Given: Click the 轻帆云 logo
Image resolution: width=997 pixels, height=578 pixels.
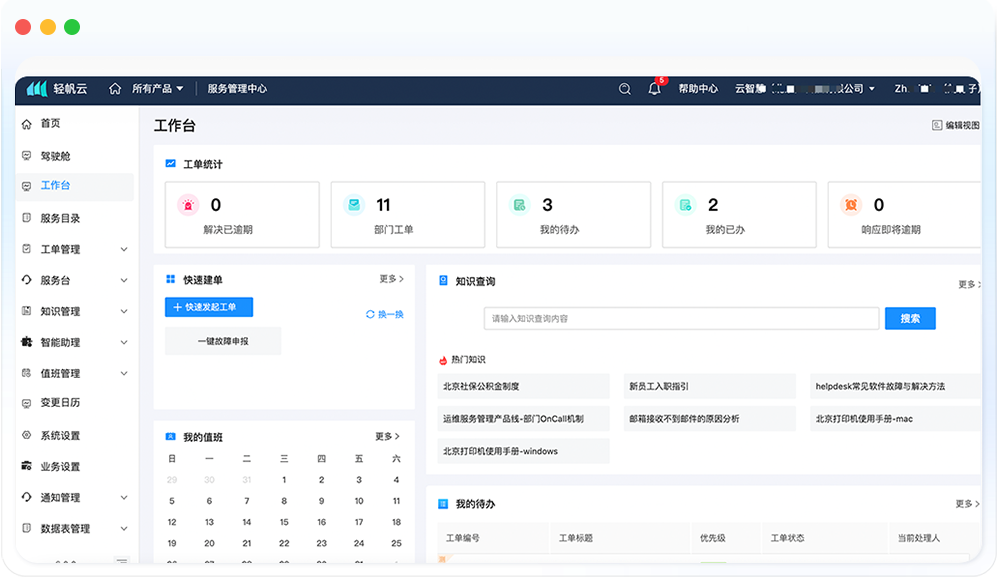Looking at the screenshot, I should coord(58,89).
